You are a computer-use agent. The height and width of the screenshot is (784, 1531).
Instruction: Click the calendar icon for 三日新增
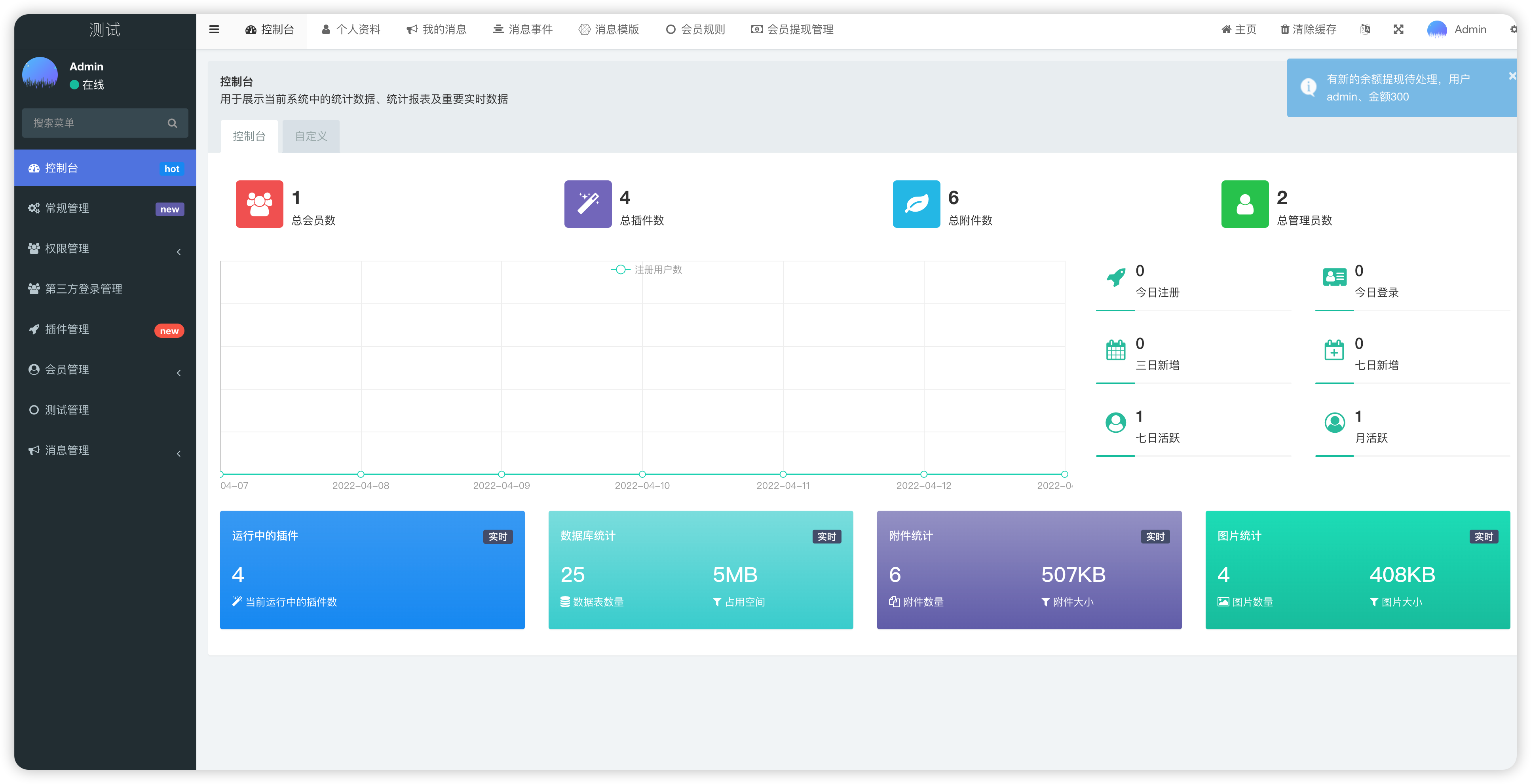(1115, 350)
